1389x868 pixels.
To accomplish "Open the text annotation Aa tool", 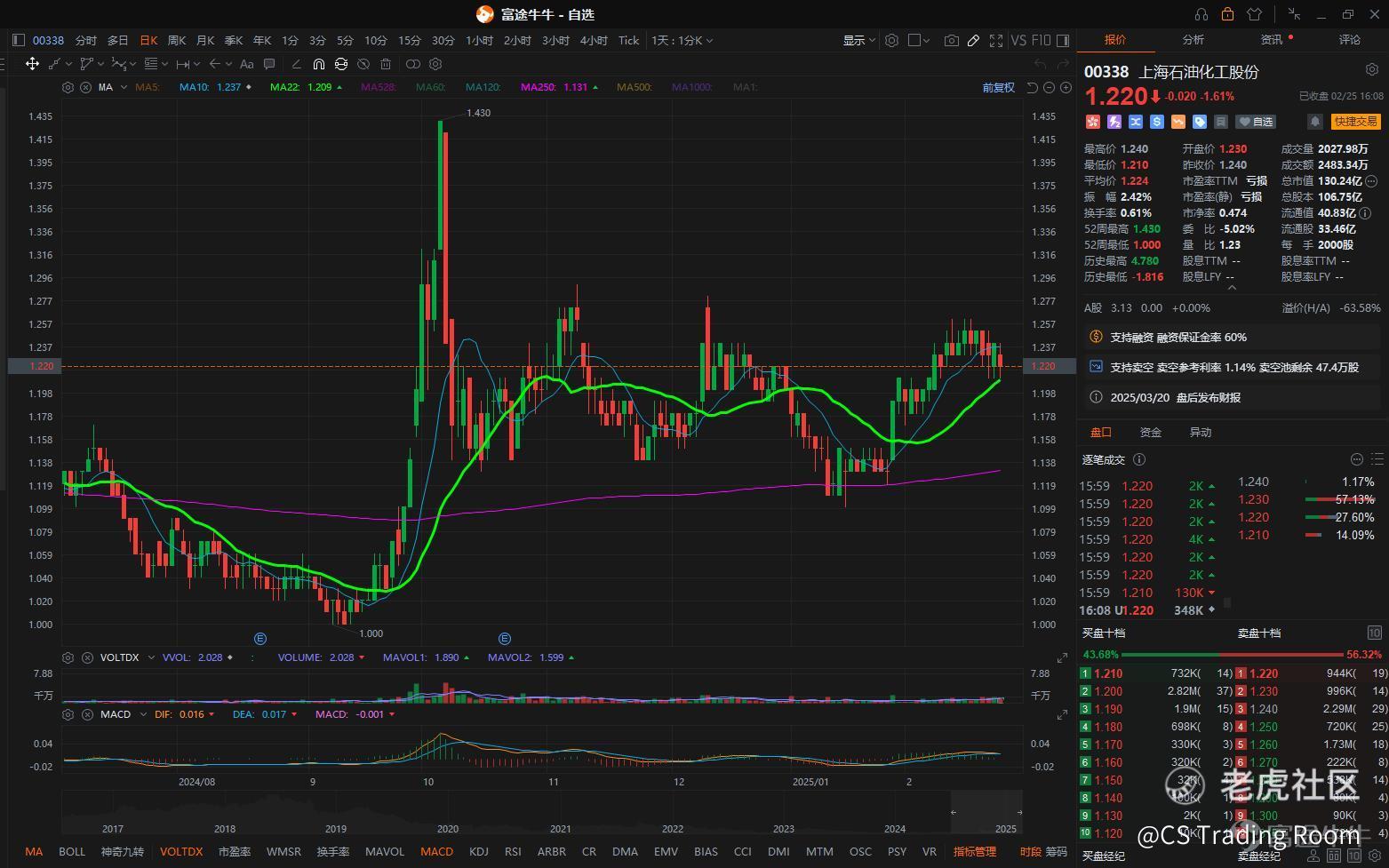I will click(247, 64).
